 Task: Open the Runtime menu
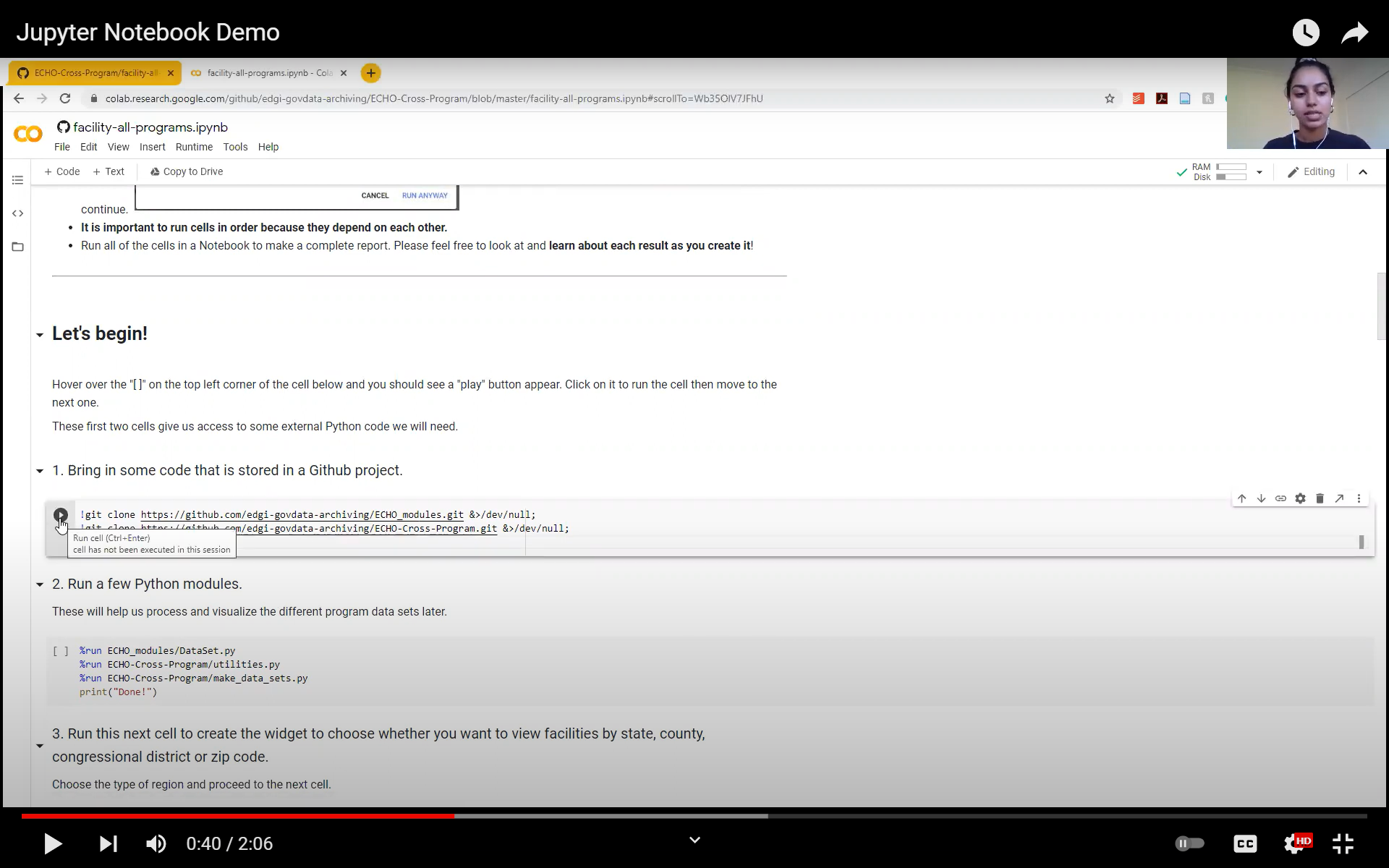point(193,147)
